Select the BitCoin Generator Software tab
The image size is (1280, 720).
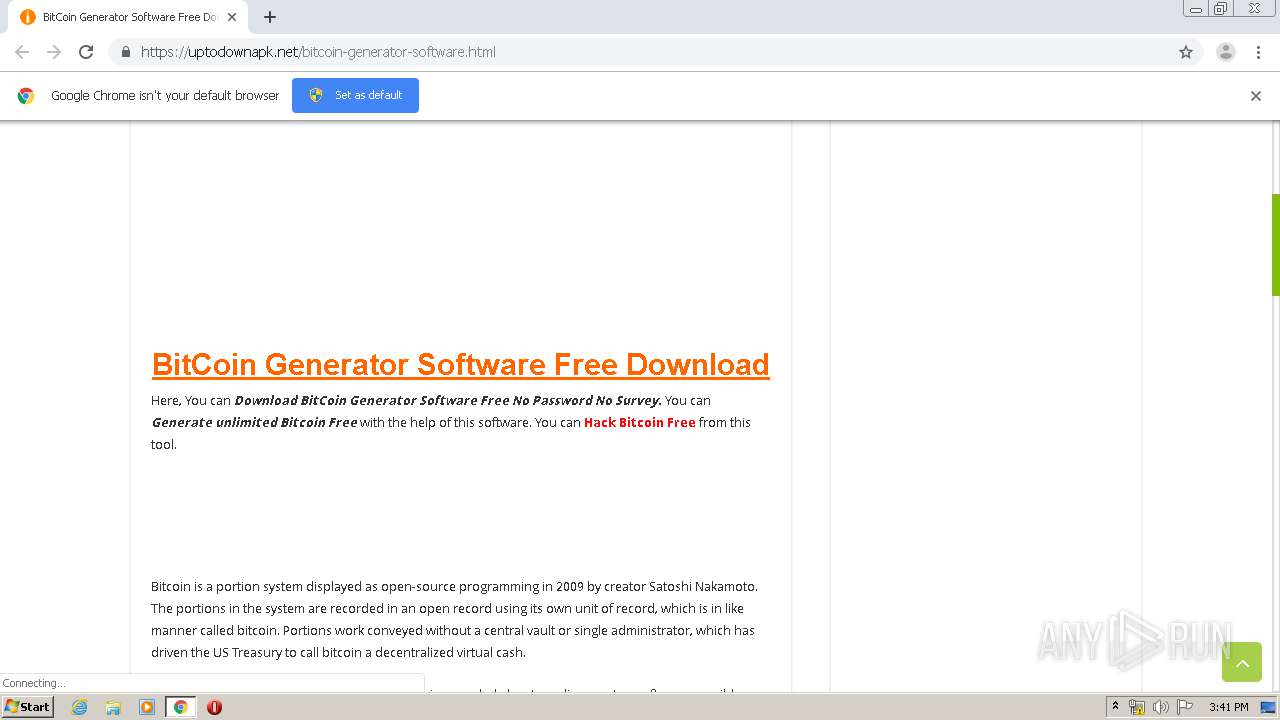tap(128, 17)
